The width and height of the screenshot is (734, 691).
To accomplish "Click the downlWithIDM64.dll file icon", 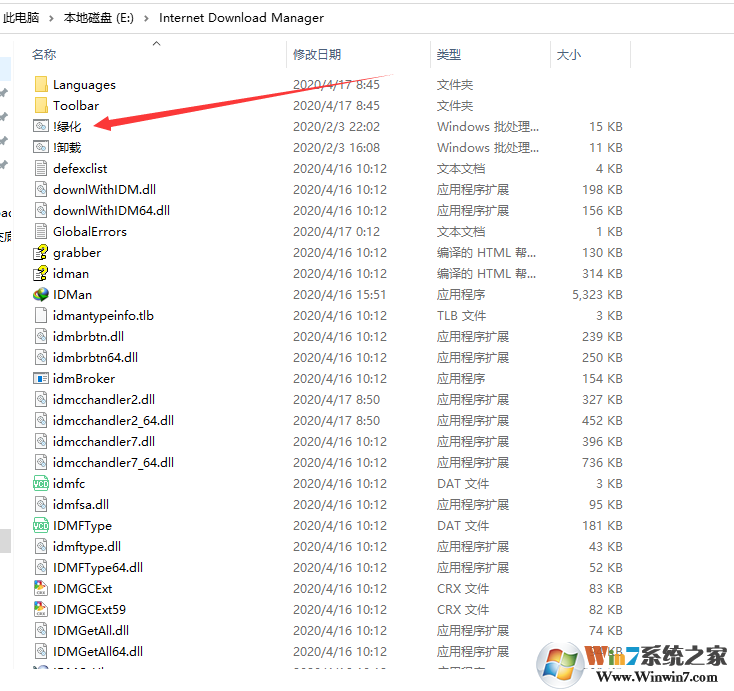I will [x=41, y=211].
